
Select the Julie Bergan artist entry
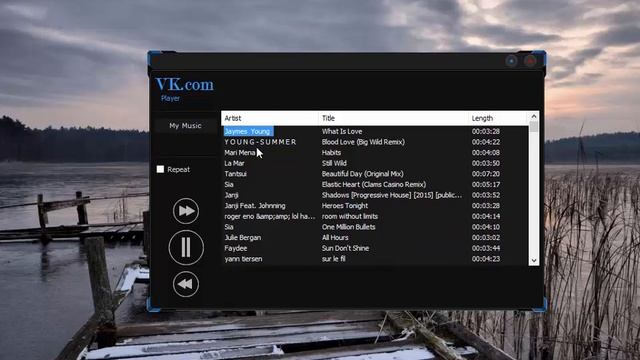tap(243, 238)
